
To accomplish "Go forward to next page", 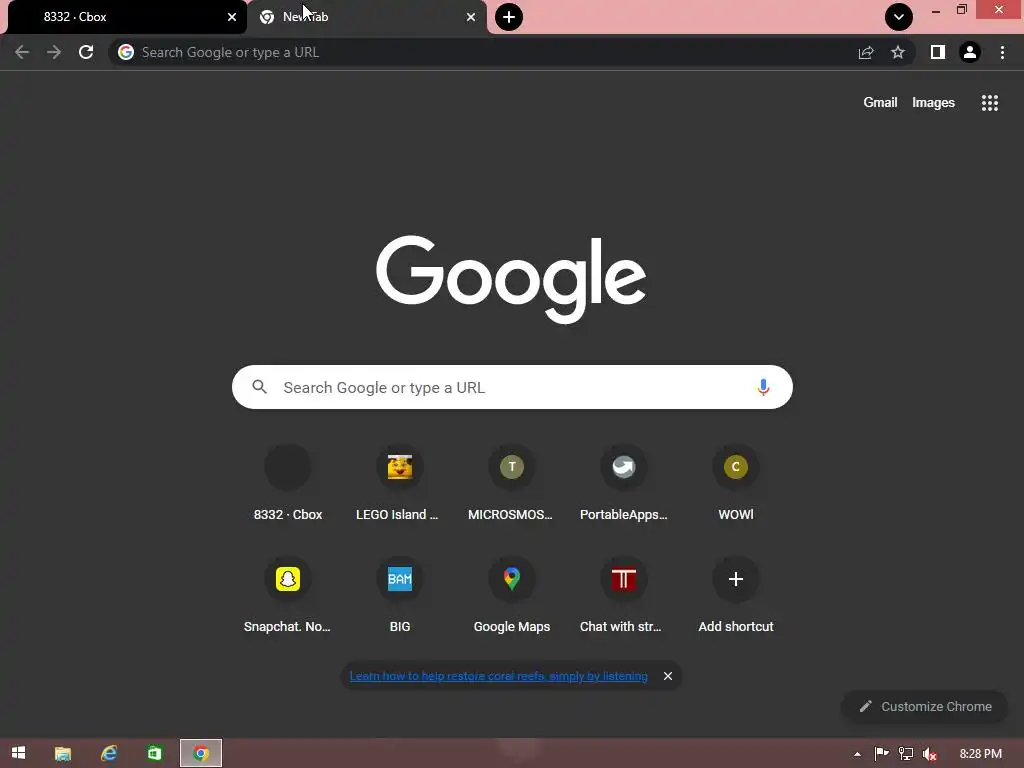I will (54, 52).
